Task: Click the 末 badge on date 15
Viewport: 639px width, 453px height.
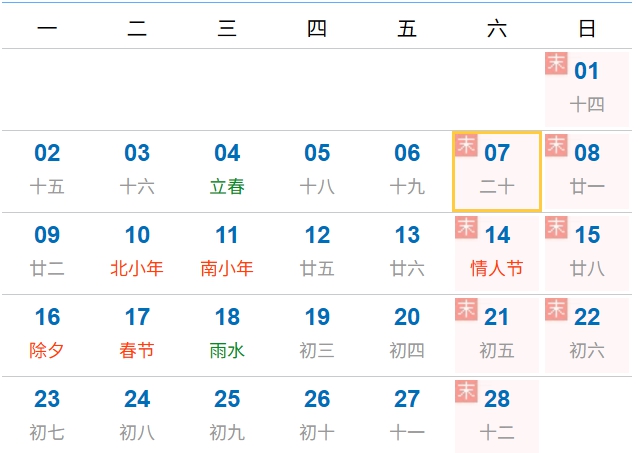Action: [556, 227]
